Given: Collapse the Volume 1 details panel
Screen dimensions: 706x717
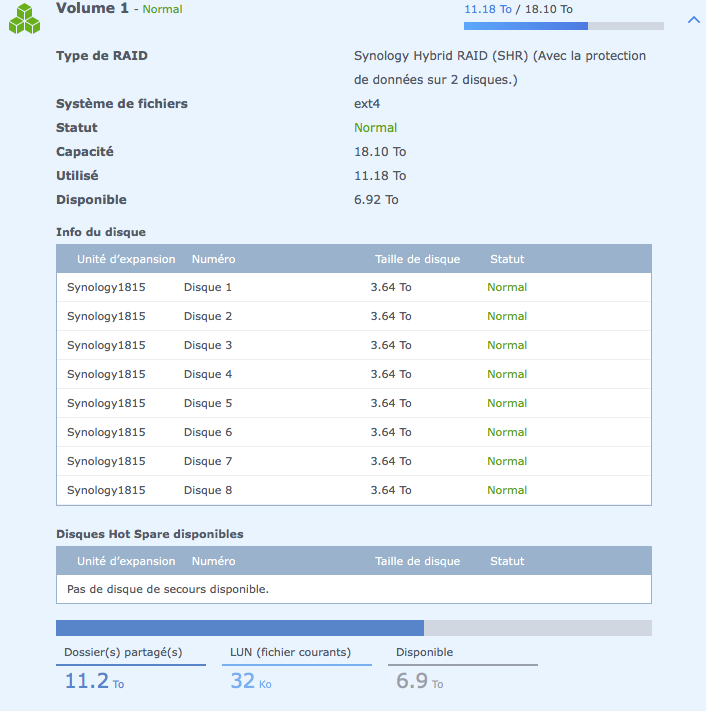Looking at the screenshot, I should click(692, 19).
